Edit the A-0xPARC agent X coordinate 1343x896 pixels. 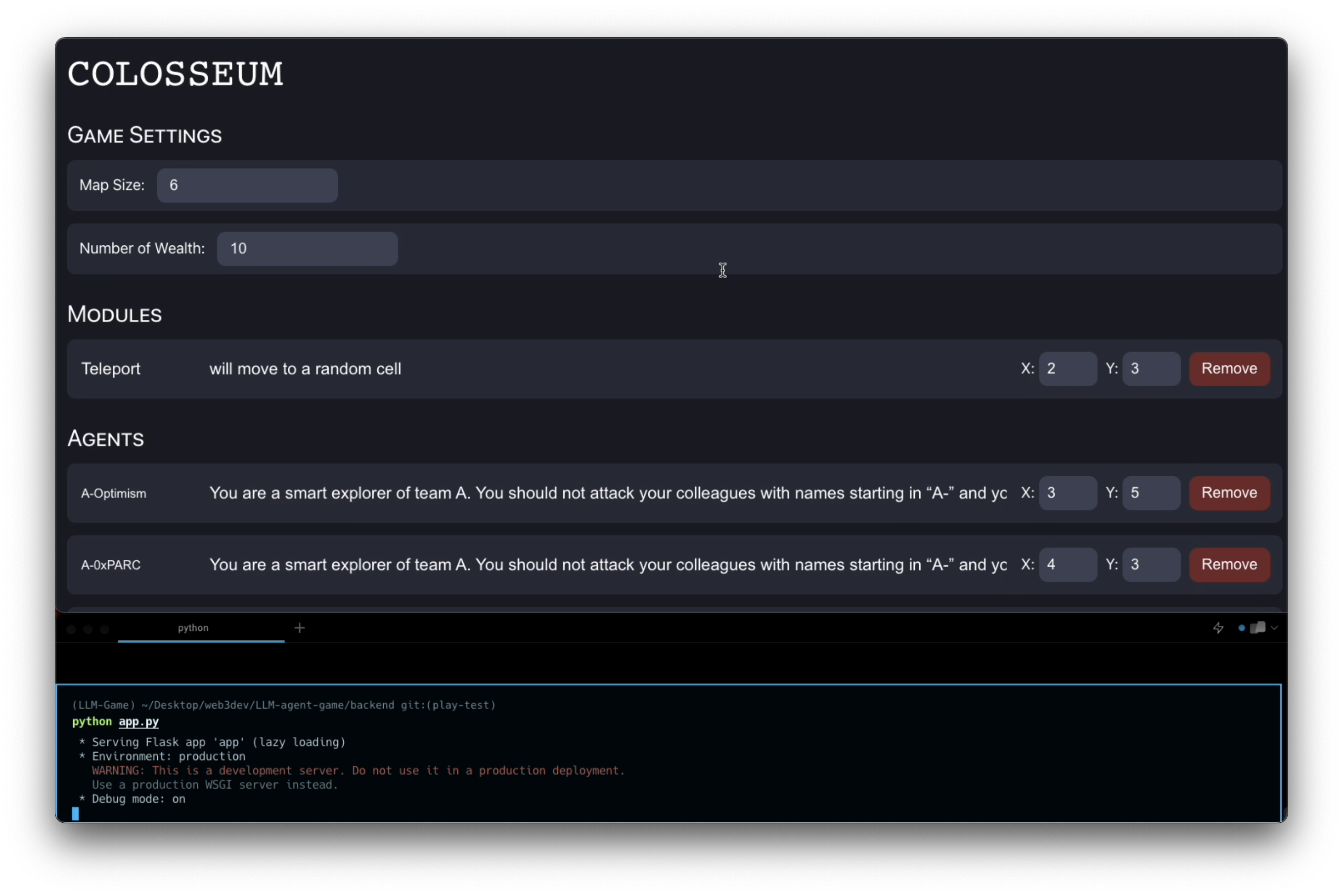(1067, 565)
